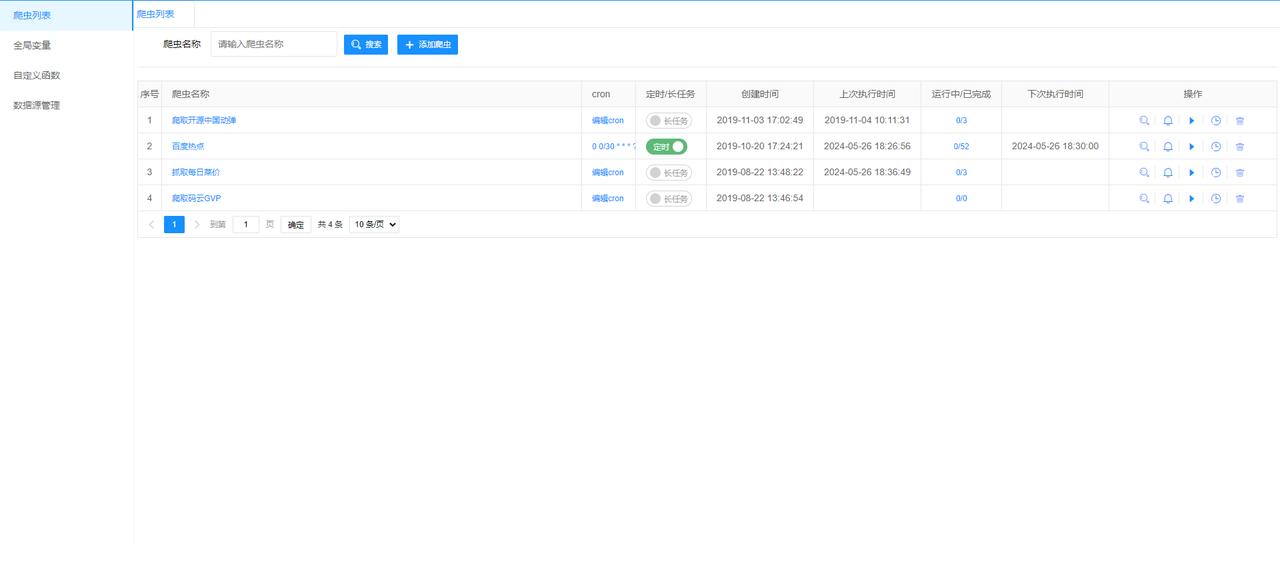Focus the 请输入爬虫名称 search field
Image resolution: width=1280 pixels, height=573 pixels.
click(274, 44)
